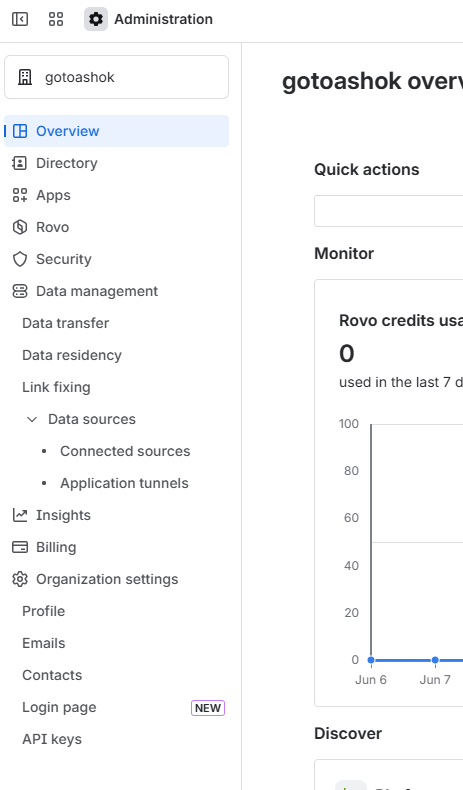Click the Rovo credits usage heading
463x790 pixels.
tap(401, 320)
